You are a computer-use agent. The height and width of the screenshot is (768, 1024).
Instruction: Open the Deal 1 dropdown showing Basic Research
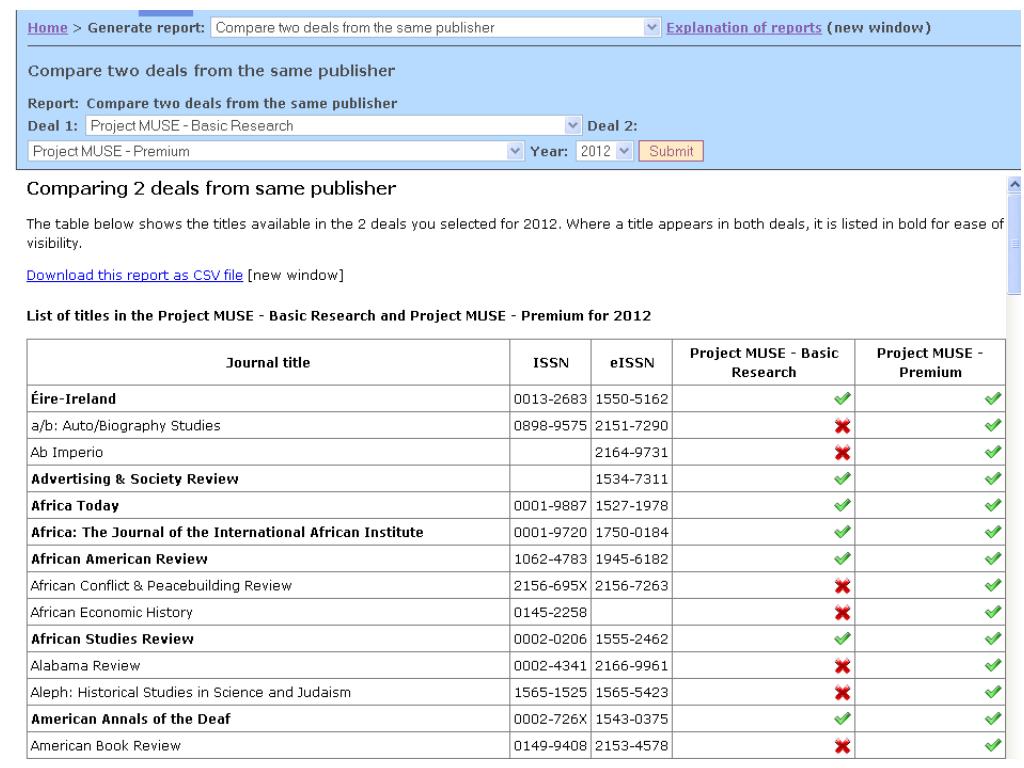[333, 125]
